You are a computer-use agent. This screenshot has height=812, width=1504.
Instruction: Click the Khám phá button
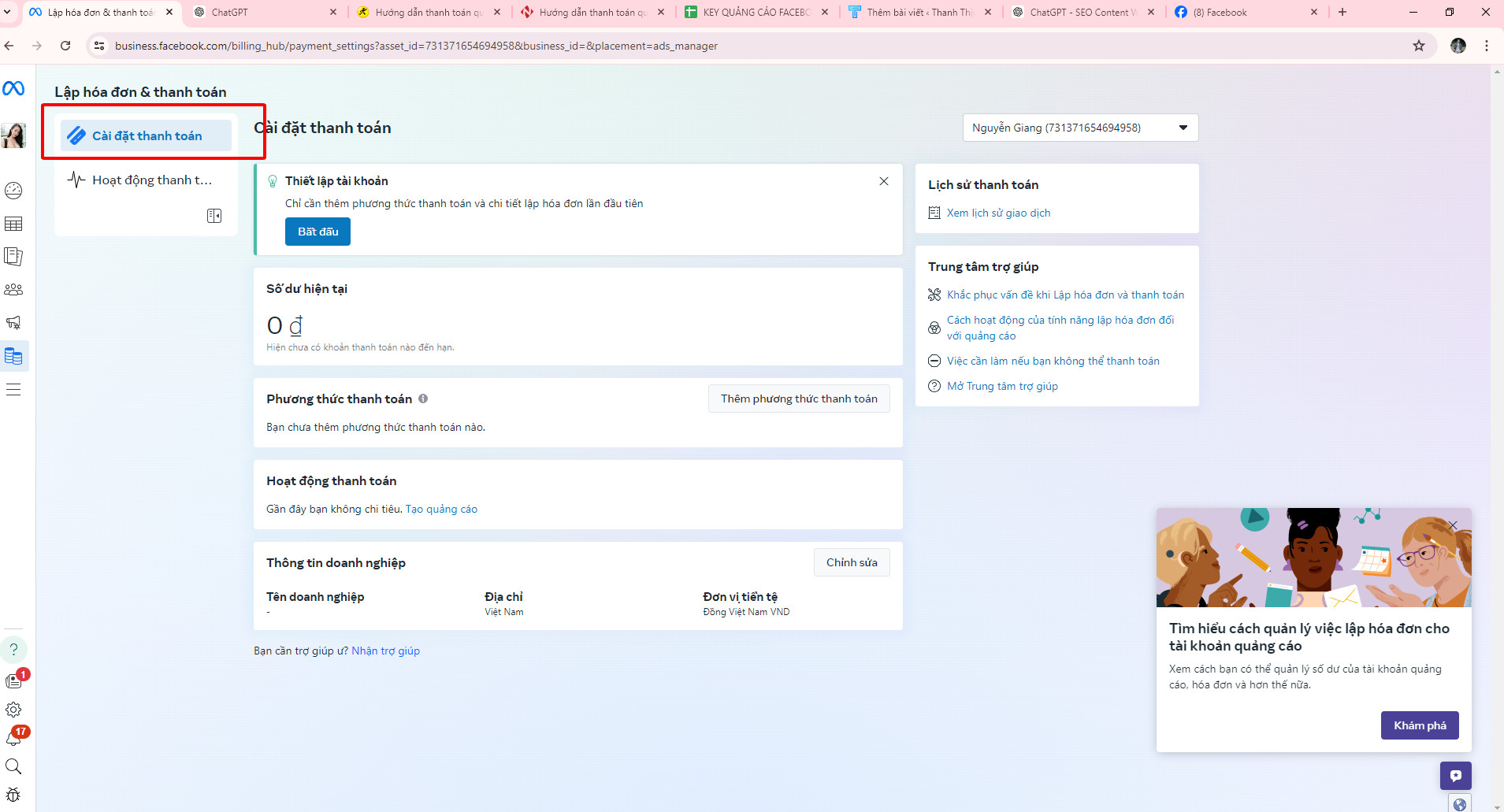tap(1420, 725)
